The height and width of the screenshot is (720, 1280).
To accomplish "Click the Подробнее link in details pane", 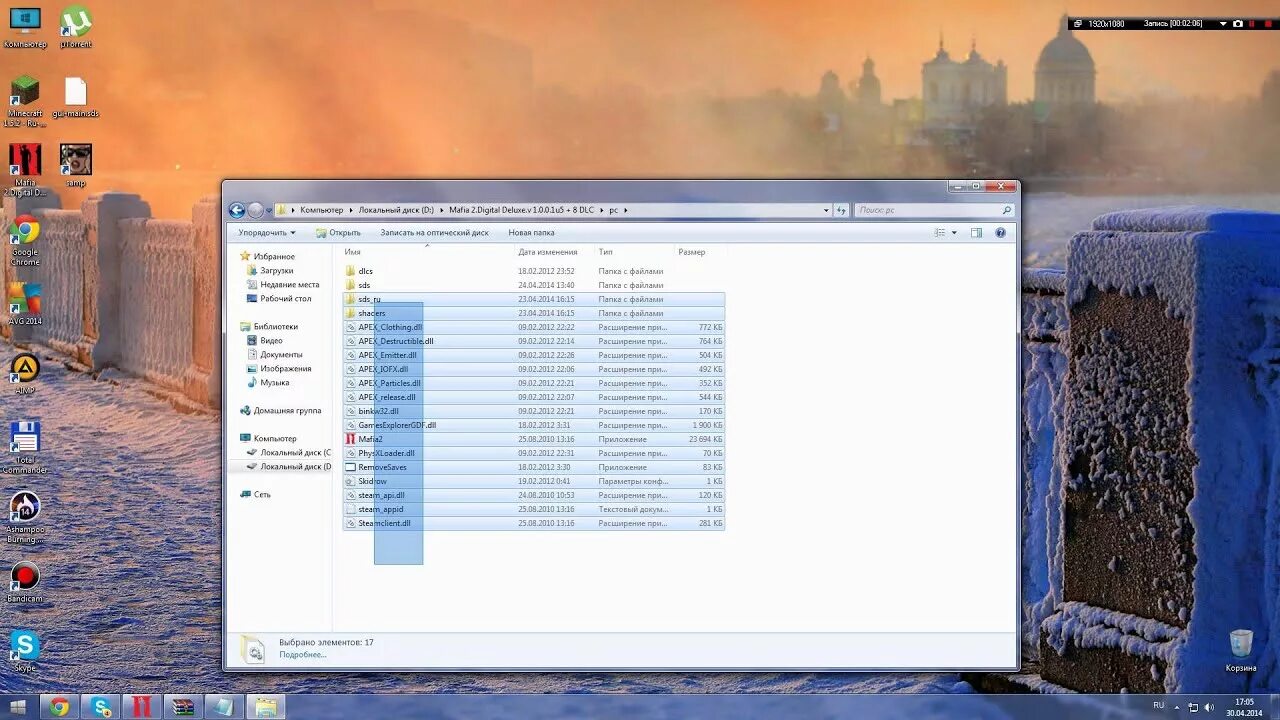I will pos(302,655).
